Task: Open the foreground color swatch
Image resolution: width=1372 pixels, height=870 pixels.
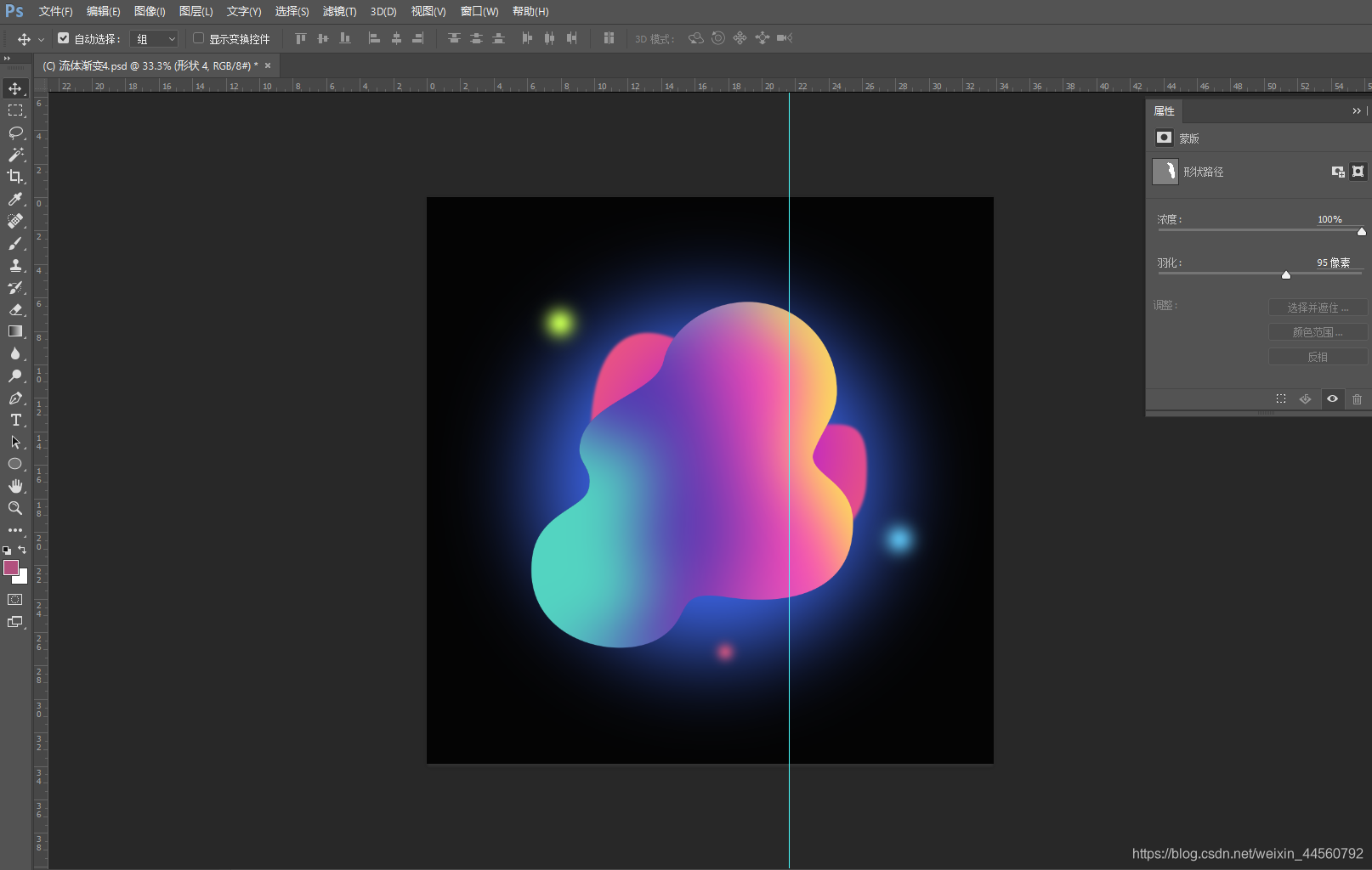Action: pyautogui.click(x=11, y=568)
